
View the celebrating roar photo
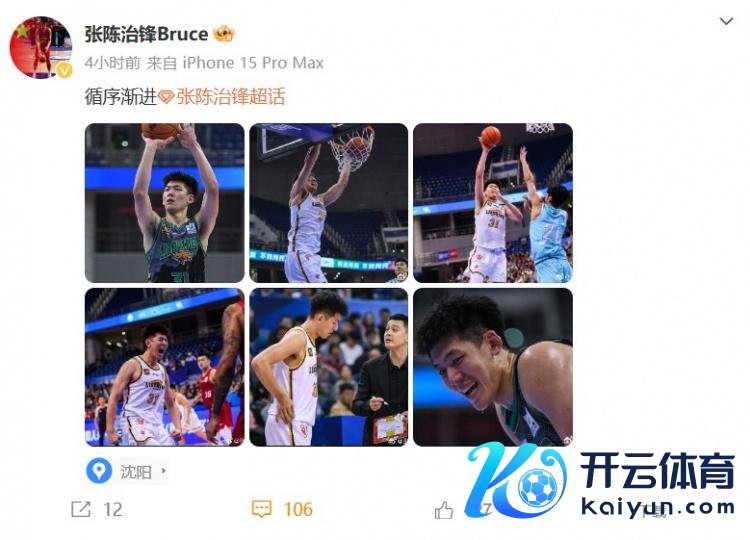(165, 367)
